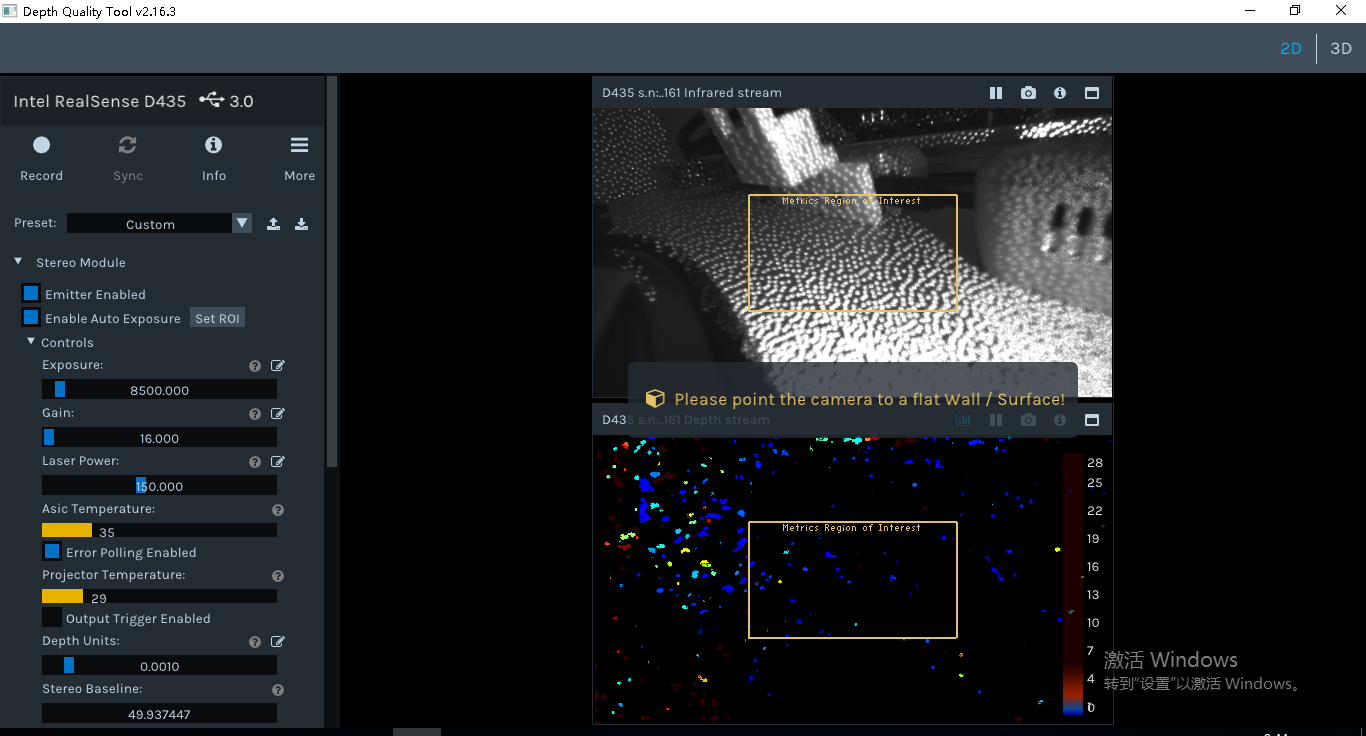This screenshot has height=736, width=1366.
Task: Collapse the Controls section
Action: 30,342
